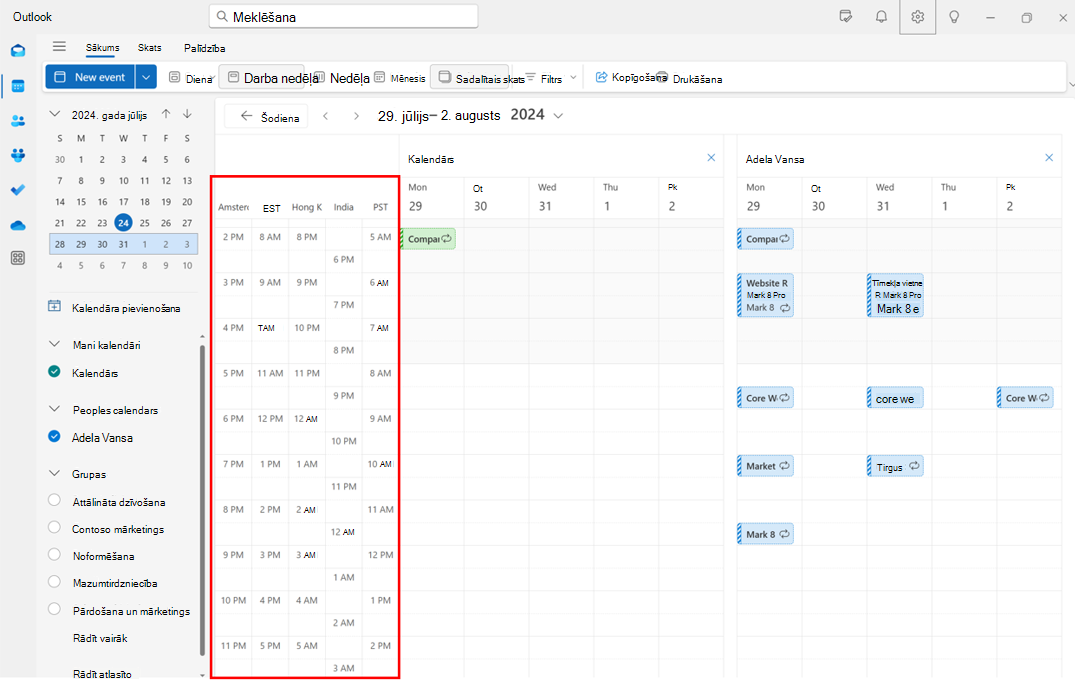Open the Mail icon in left sidebar
Screen dimensions: 1075x699
18,51
